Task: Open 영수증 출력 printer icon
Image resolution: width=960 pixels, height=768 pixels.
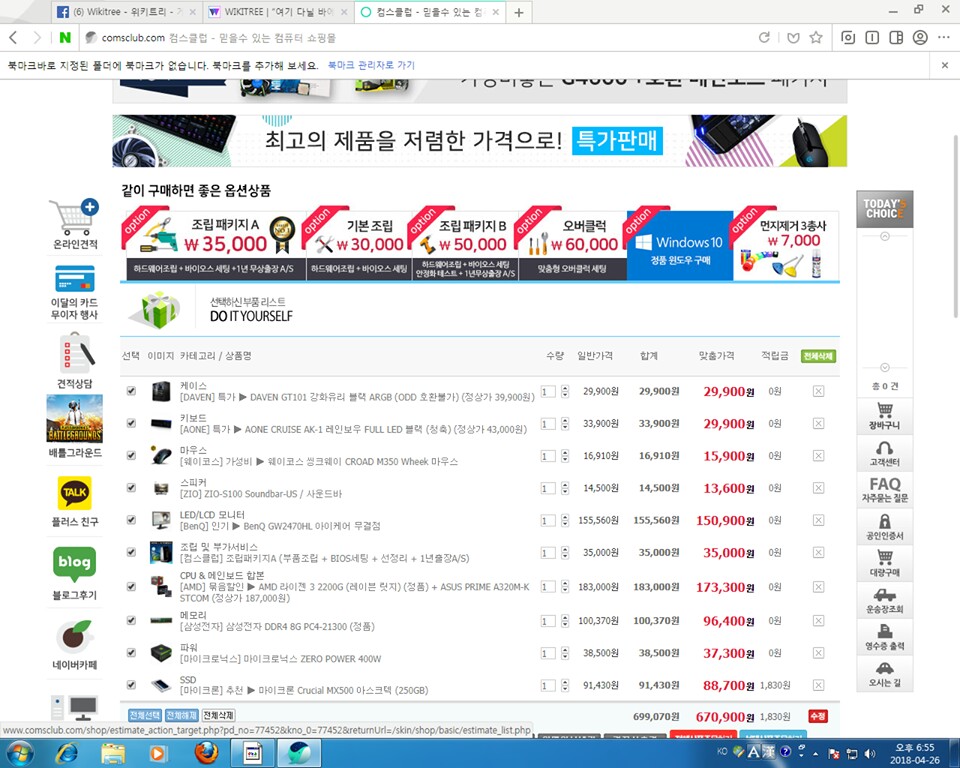Action: point(885,637)
